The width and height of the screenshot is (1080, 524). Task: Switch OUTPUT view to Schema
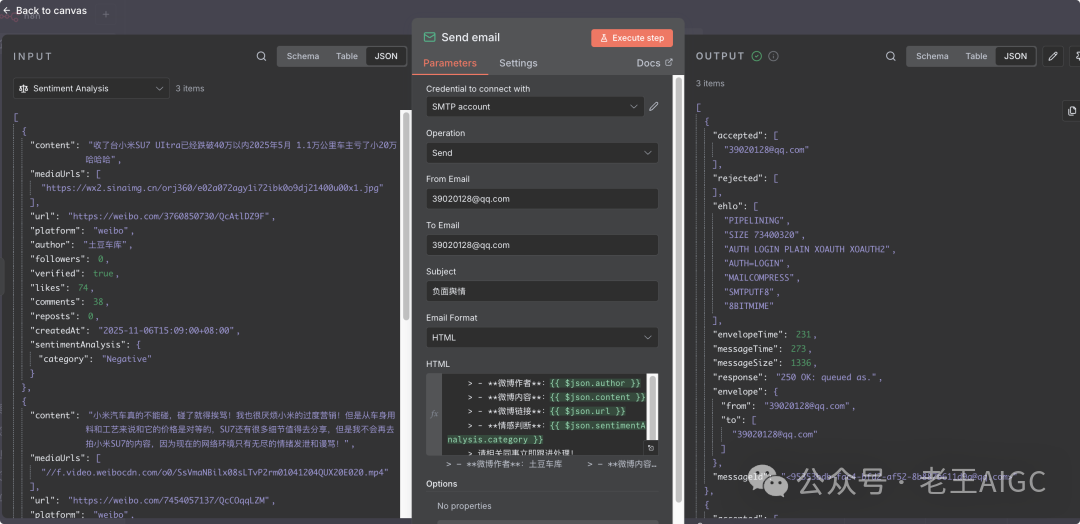tap(932, 56)
